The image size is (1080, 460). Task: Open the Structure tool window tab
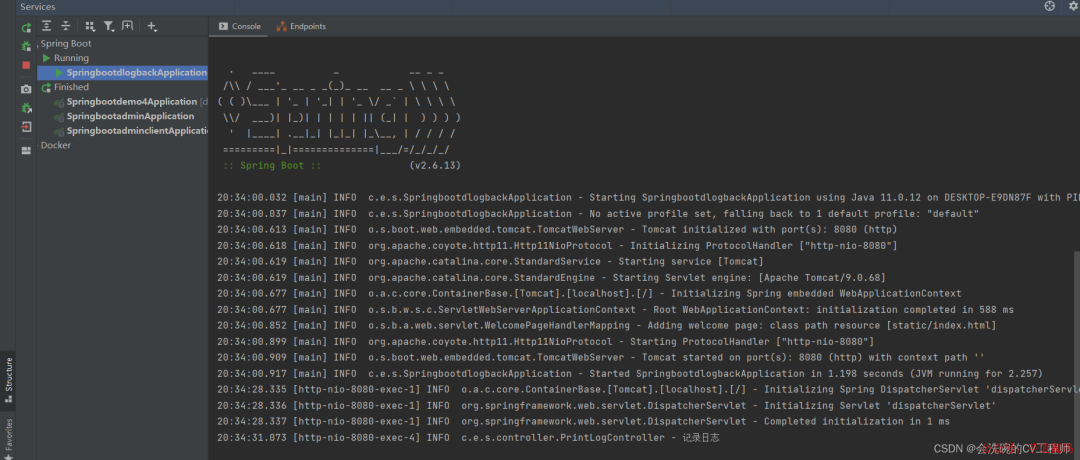[x=8, y=379]
